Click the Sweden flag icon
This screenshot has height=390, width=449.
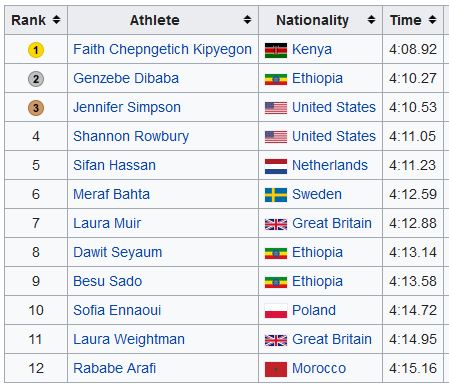pyautogui.click(x=276, y=195)
